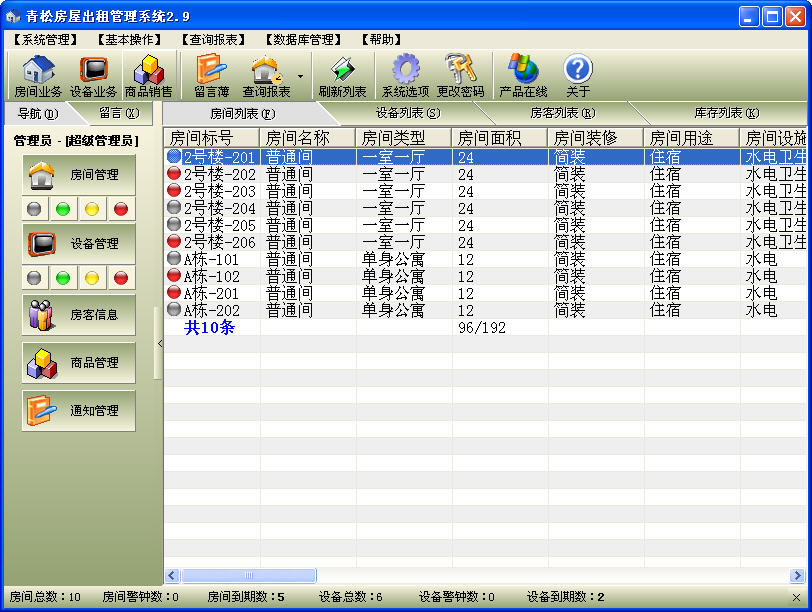The image size is (812, 612).
Task: Open 【数据库管理】 menu
Action: pos(303,39)
